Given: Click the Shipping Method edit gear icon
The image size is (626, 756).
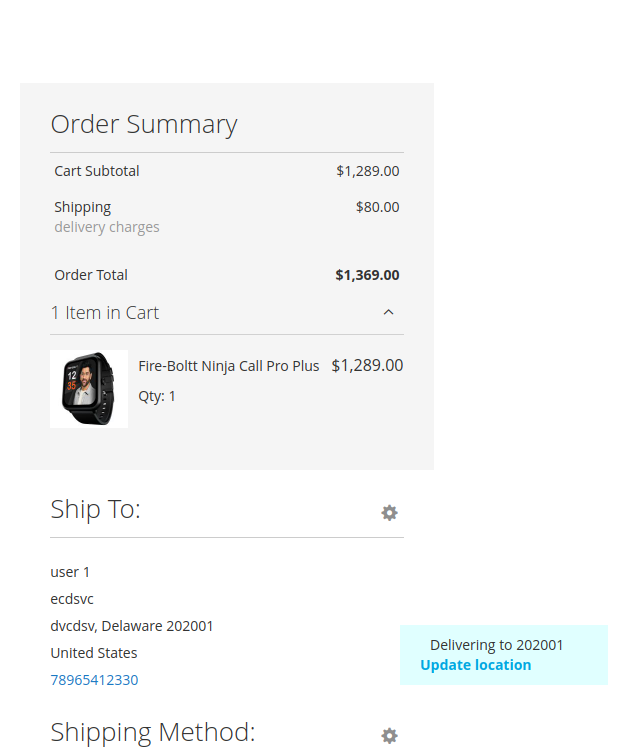Looking at the screenshot, I should point(389,736).
